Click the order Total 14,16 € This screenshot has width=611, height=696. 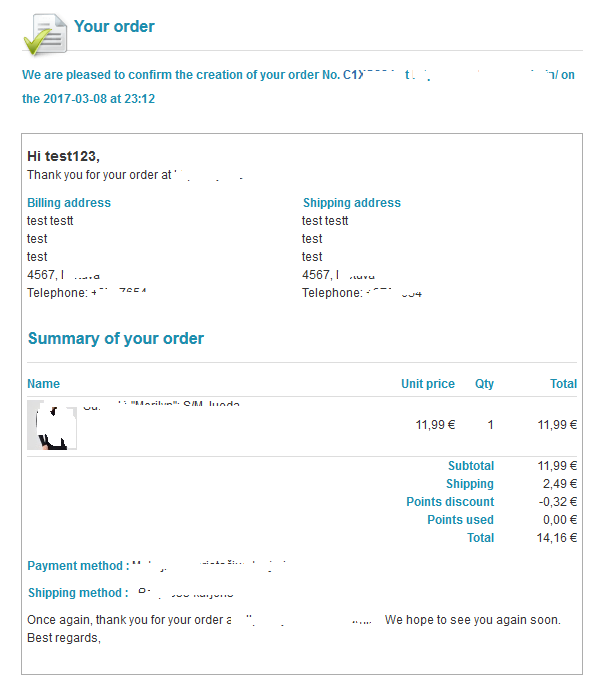point(556,538)
